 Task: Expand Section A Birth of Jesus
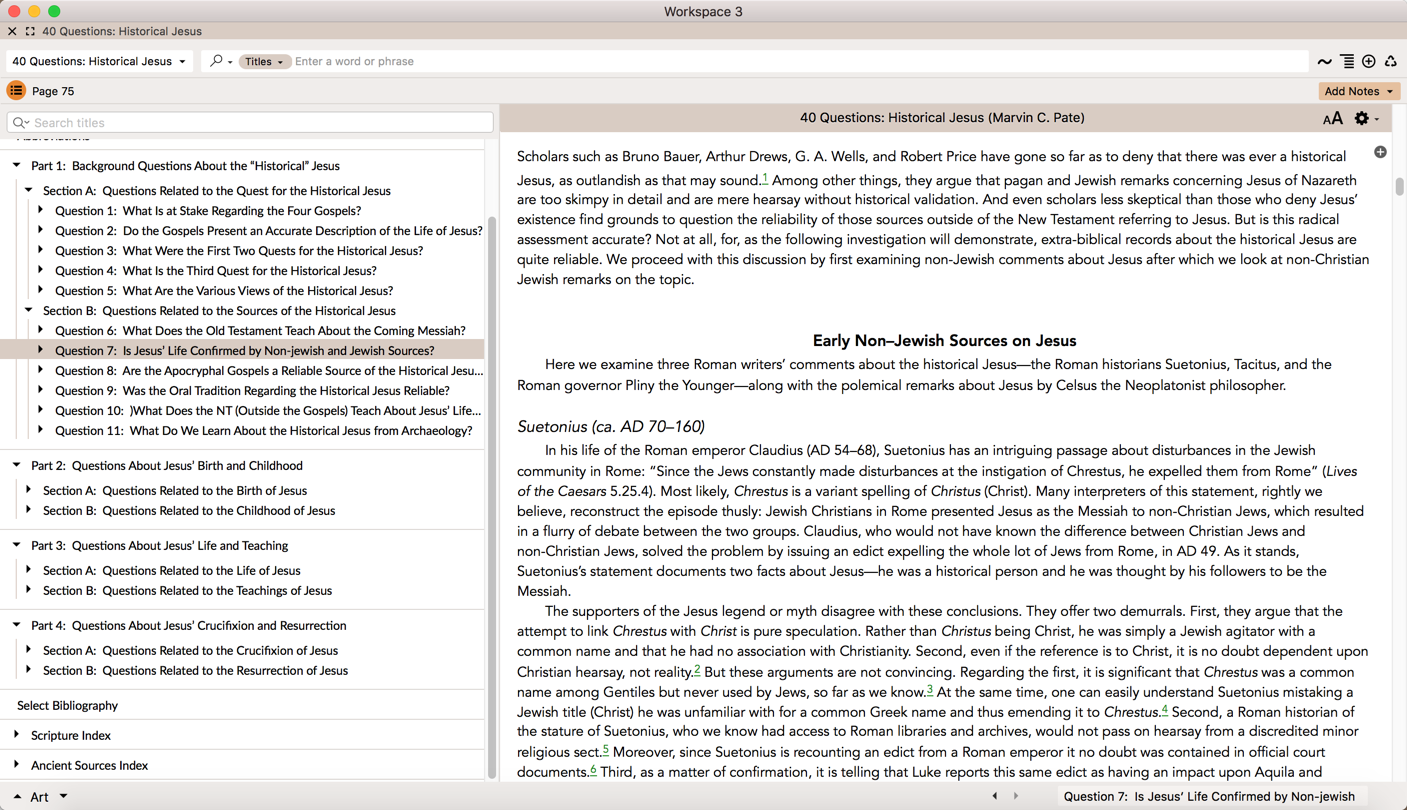[x=29, y=491]
